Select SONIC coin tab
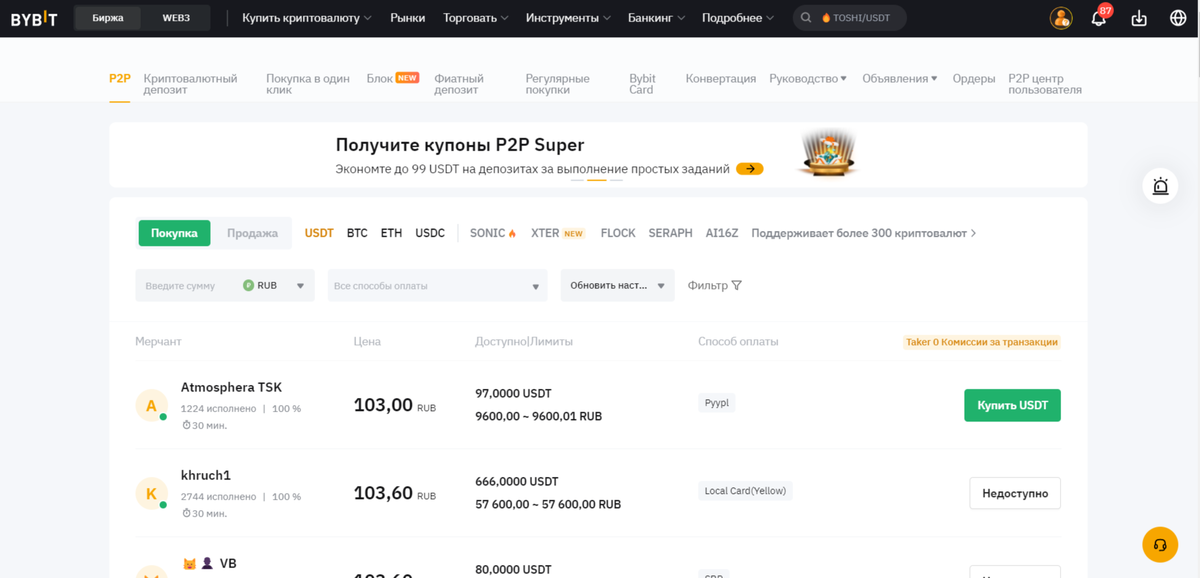Image resolution: width=1200 pixels, height=578 pixels. click(493, 233)
